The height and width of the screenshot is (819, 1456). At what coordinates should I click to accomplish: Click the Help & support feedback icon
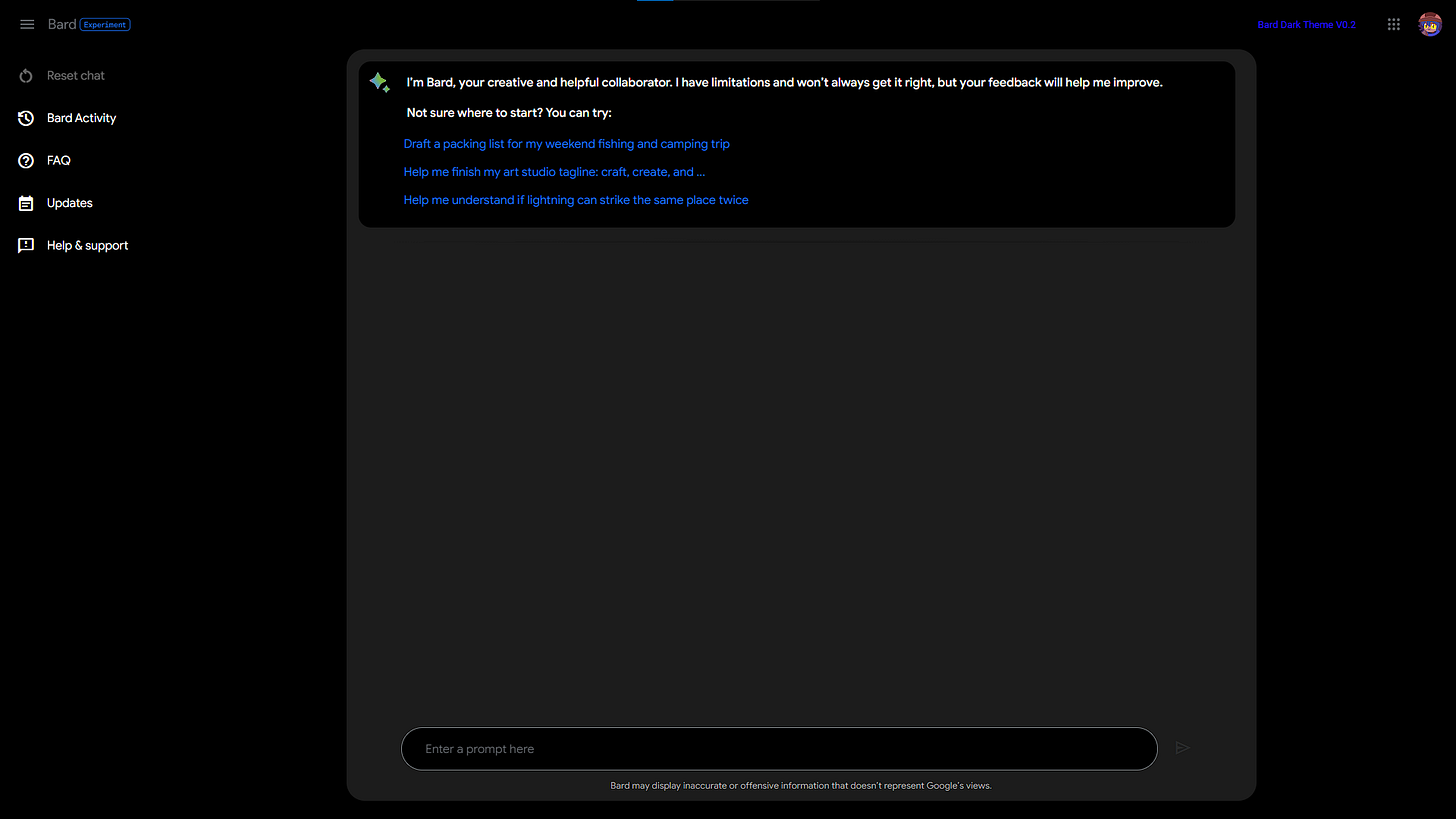27,246
